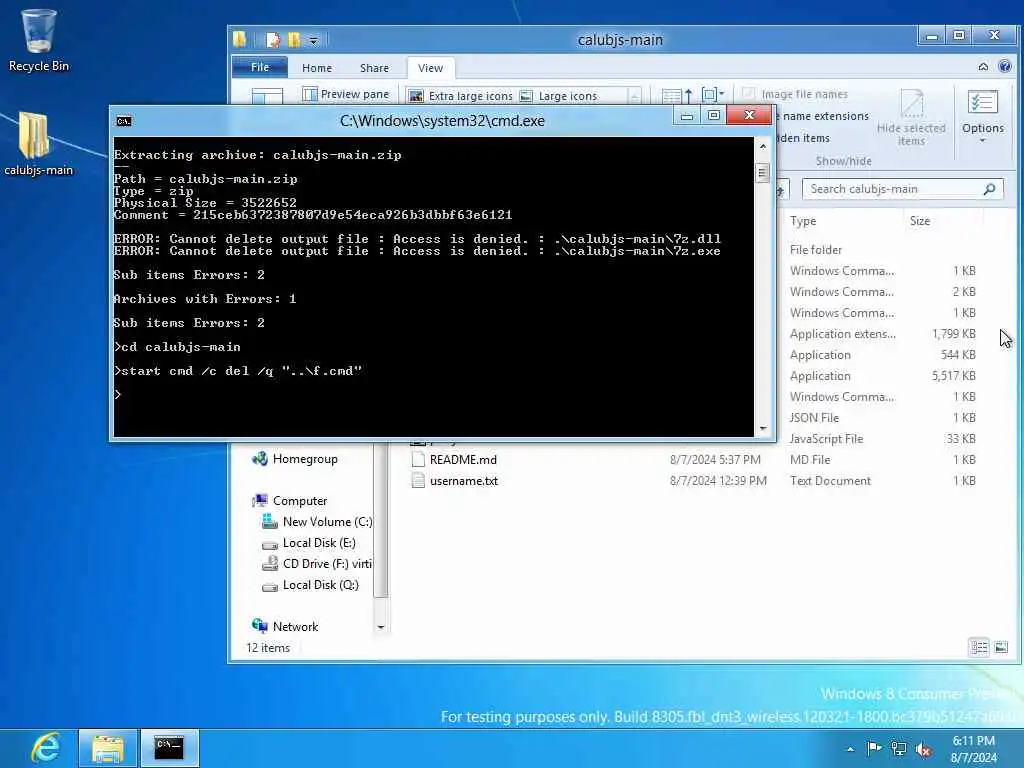Click the muted volume tray icon
Viewport: 1024px width, 768px height.
click(923, 749)
